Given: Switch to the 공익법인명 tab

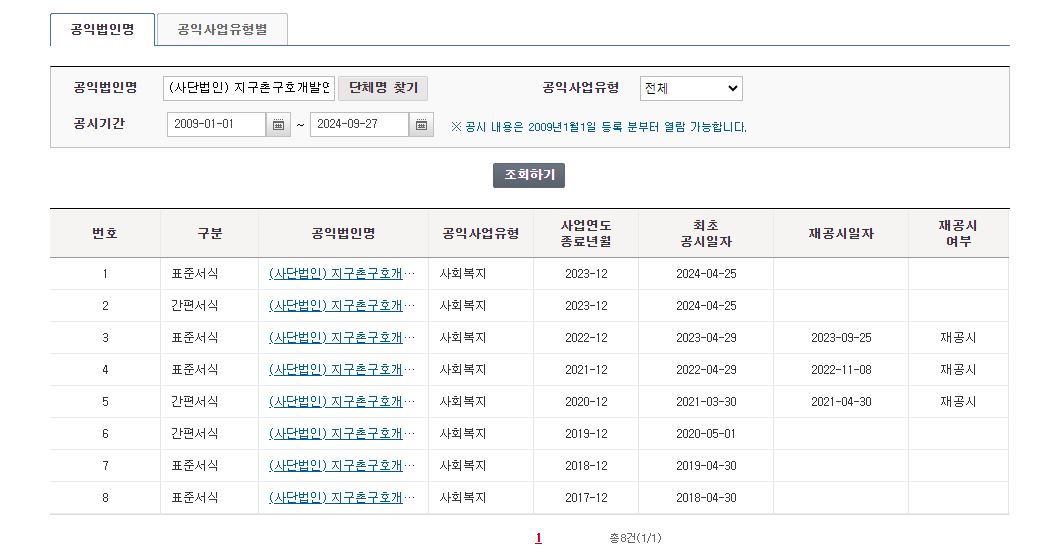Looking at the screenshot, I should [x=103, y=30].
